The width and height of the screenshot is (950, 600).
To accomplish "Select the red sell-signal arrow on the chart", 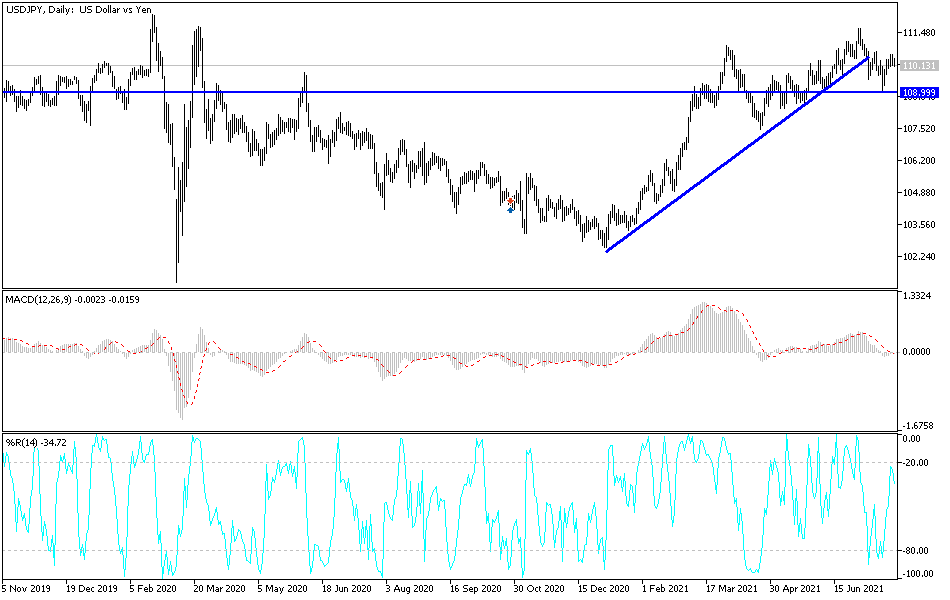I will click(x=510, y=201).
